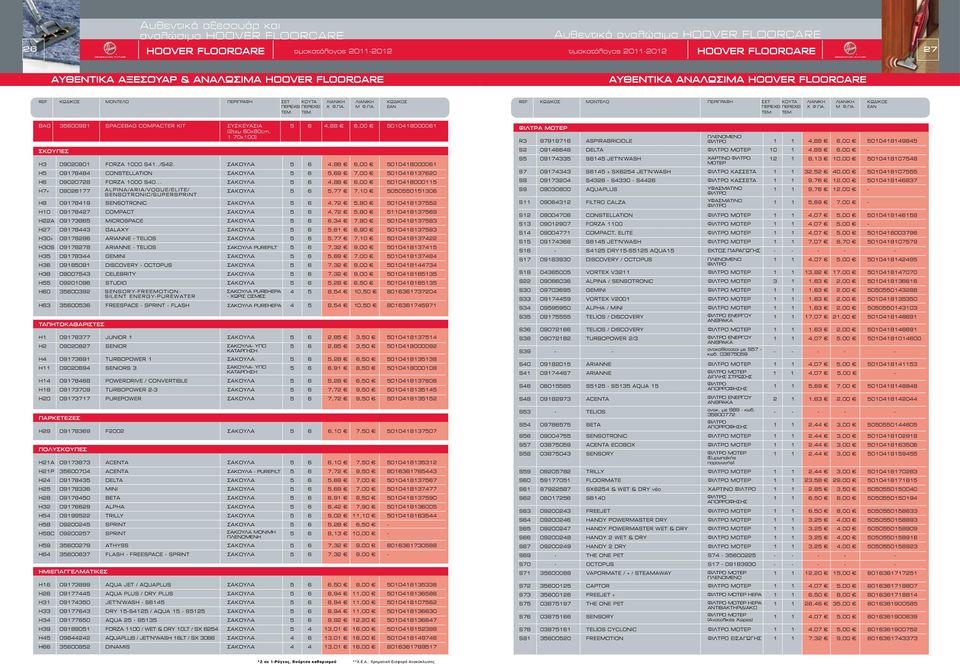
Task: Click the ΜΟΝΤΕΛΟ column header on the right page
Action: (597, 102)
